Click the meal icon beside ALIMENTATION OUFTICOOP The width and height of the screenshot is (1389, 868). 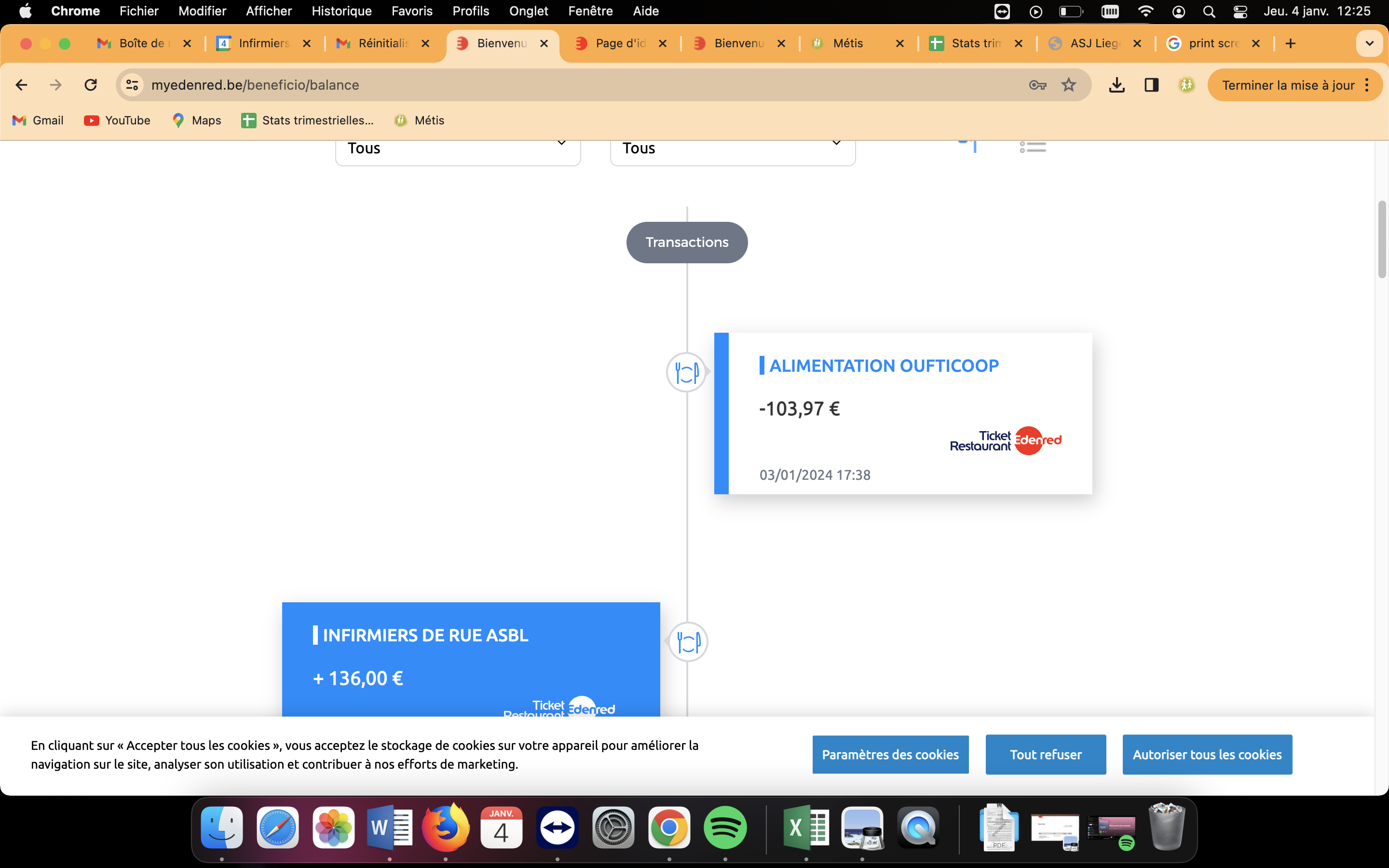point(686,373)
